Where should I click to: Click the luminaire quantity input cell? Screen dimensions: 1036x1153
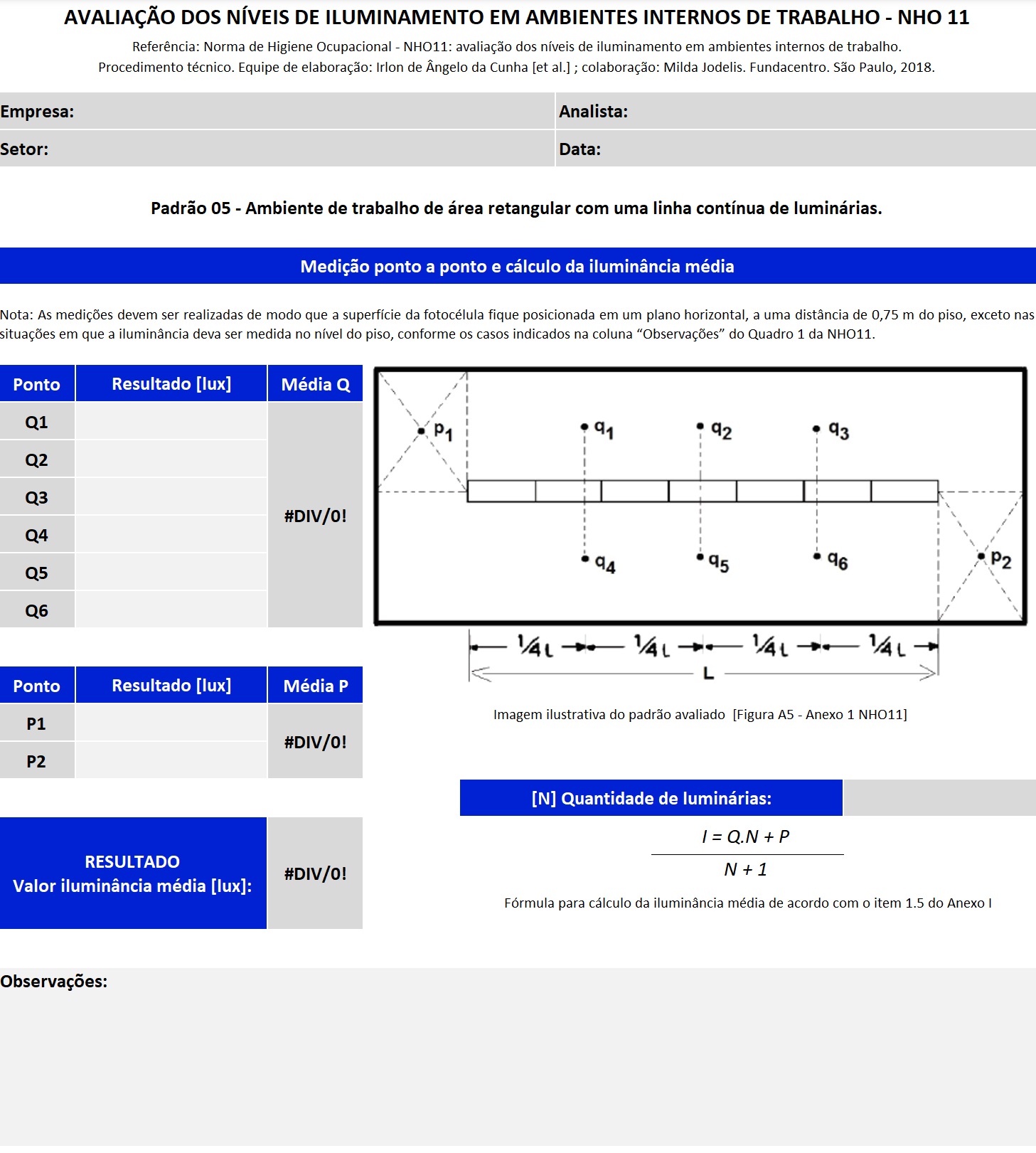[939, 798]
